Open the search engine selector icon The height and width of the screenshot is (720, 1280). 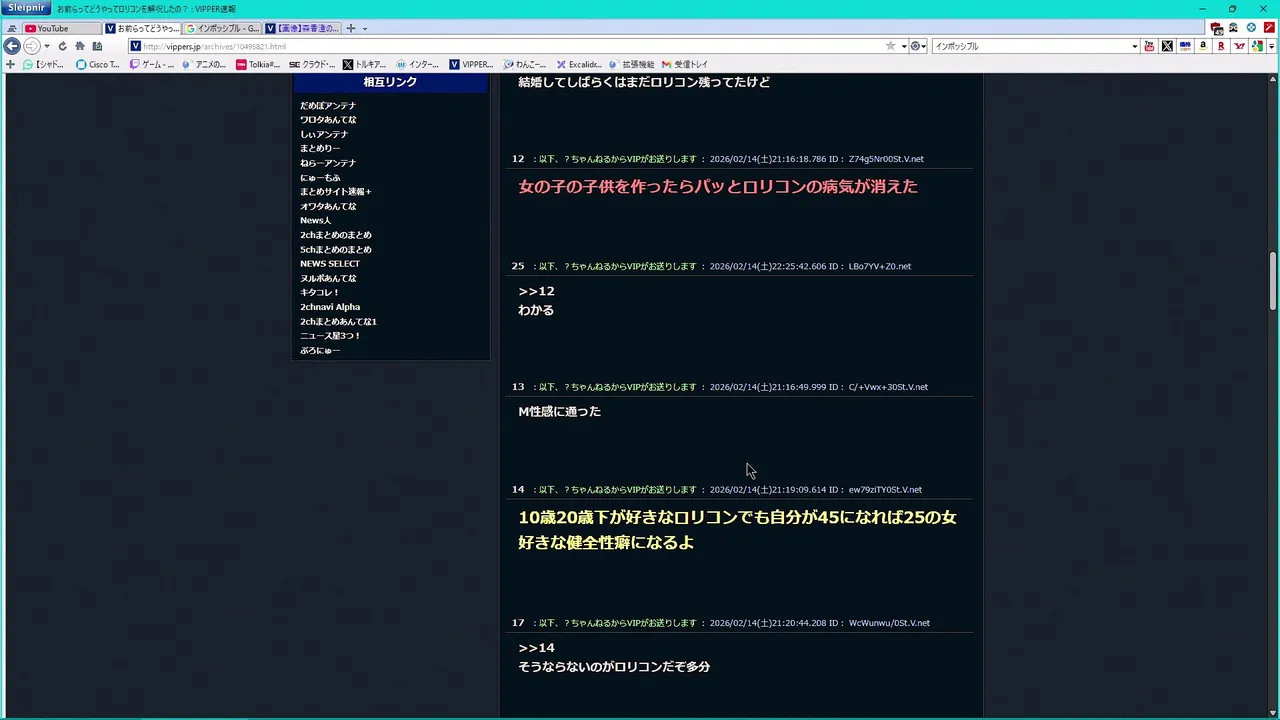pyautogui.click(x=916, y=46)
